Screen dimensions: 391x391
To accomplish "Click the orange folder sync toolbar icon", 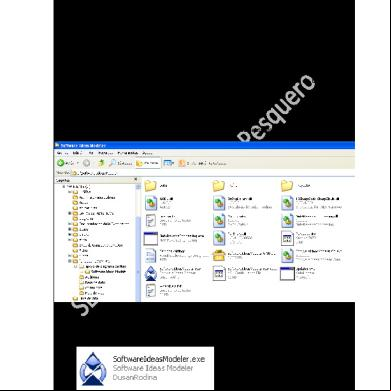I will pos(182,163).
